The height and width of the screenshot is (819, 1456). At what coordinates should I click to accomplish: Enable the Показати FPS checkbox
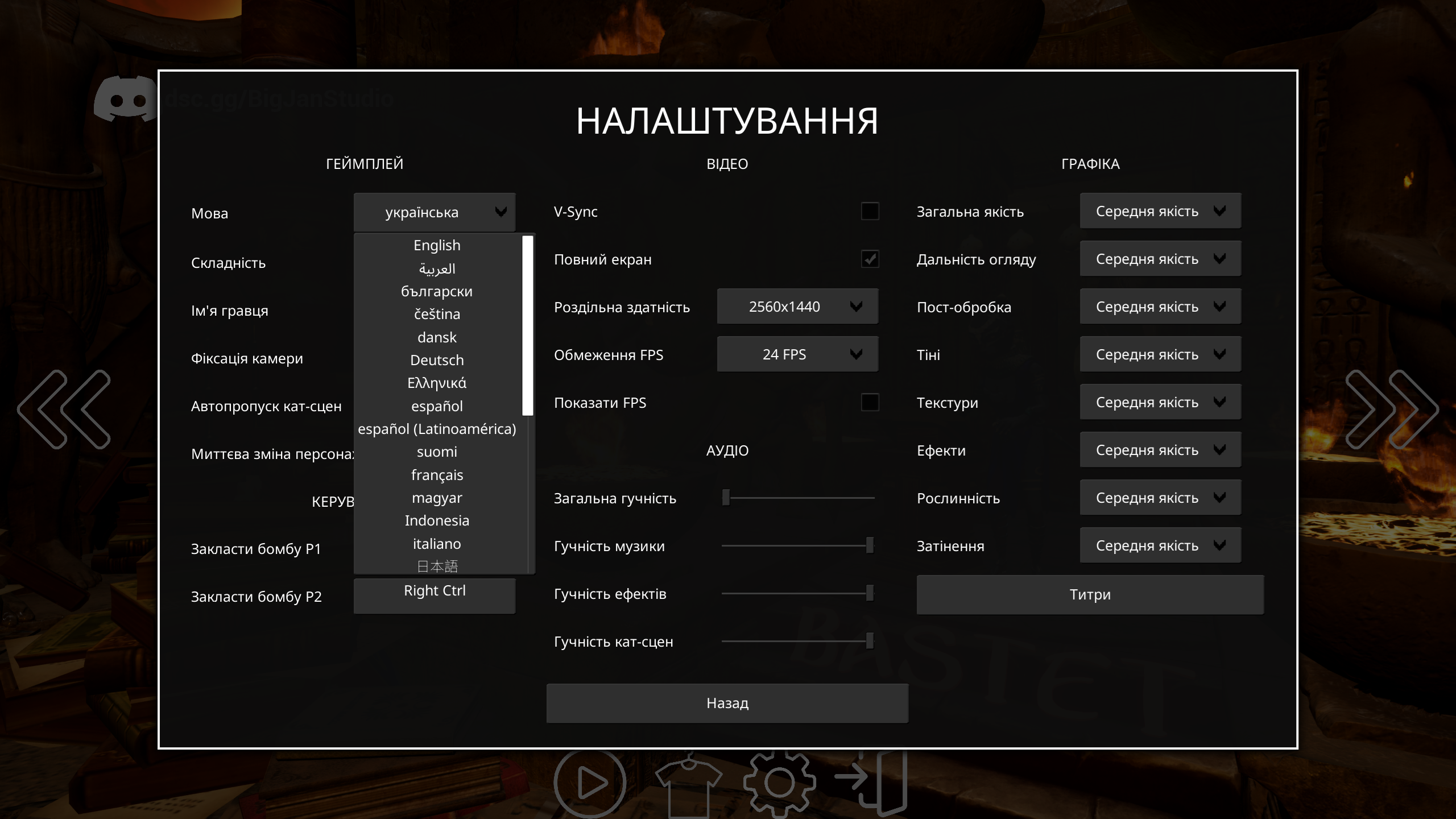(x=870, y=402)
